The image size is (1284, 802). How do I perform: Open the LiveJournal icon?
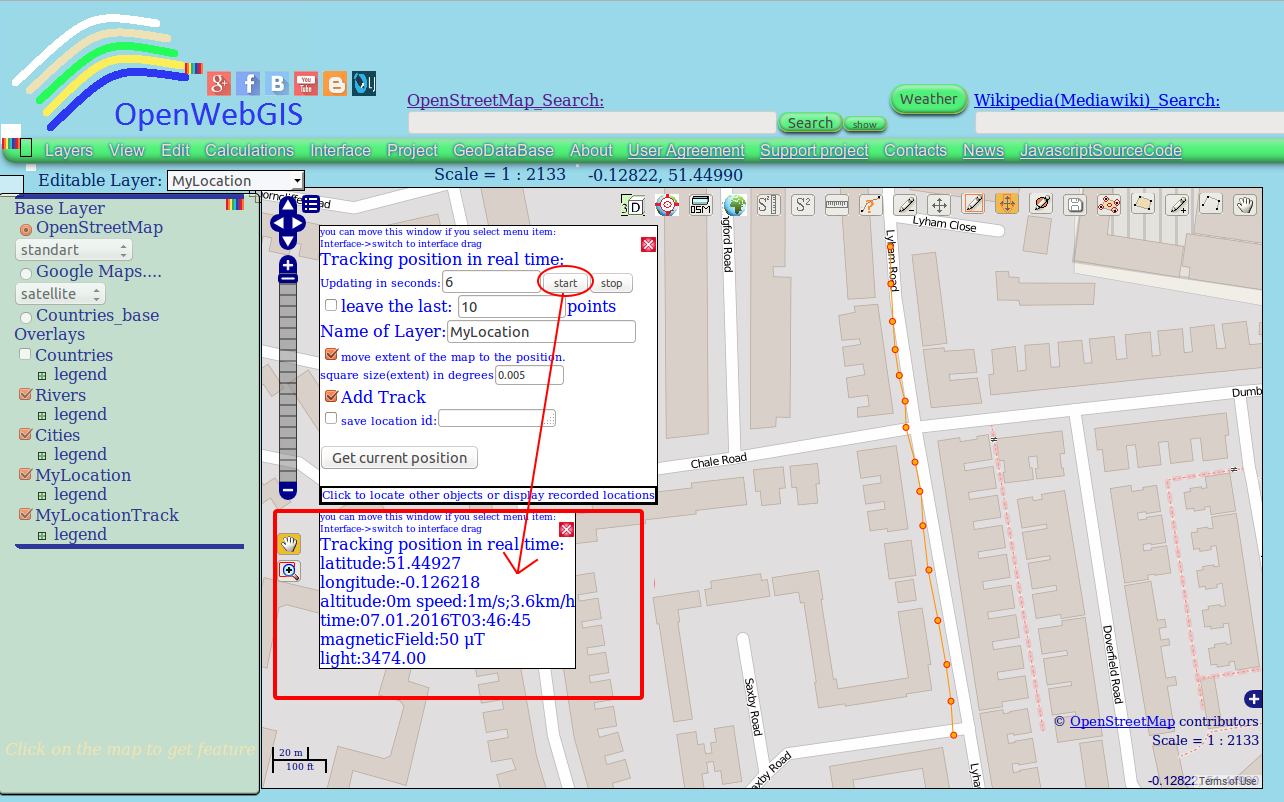tap(364, 84)
